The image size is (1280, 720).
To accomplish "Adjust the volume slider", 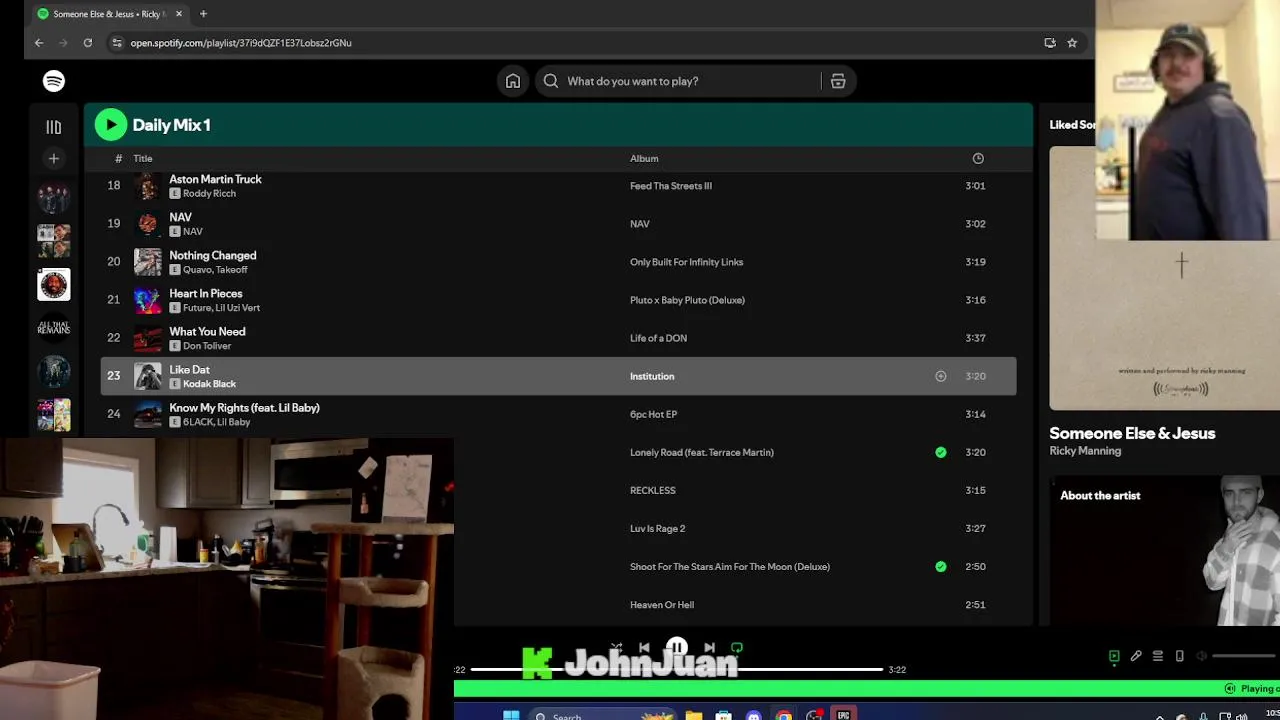I will 1243,656.
